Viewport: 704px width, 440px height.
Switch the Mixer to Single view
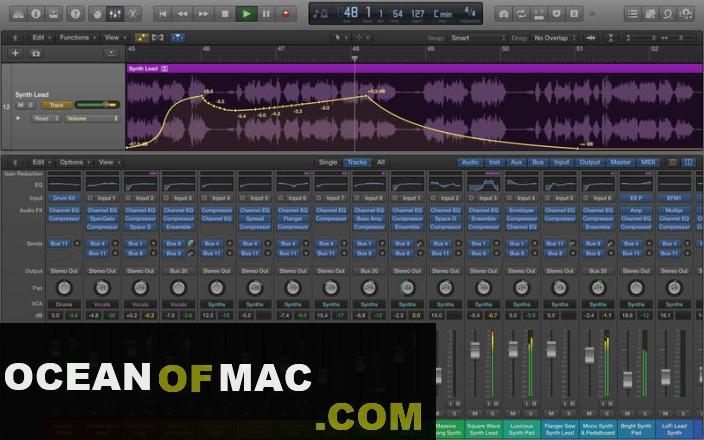click(x=328, y=162)
